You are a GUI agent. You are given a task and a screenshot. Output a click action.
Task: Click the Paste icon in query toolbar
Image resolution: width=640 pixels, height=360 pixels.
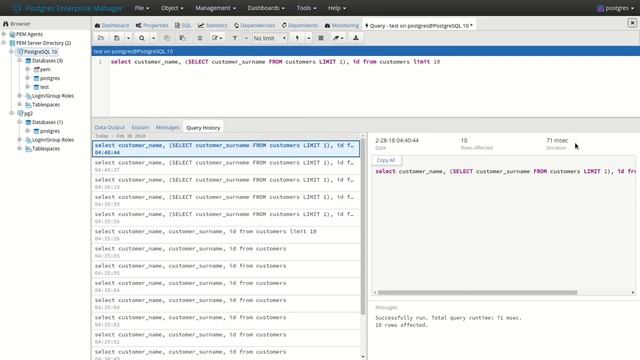click(x=182, y=38)
